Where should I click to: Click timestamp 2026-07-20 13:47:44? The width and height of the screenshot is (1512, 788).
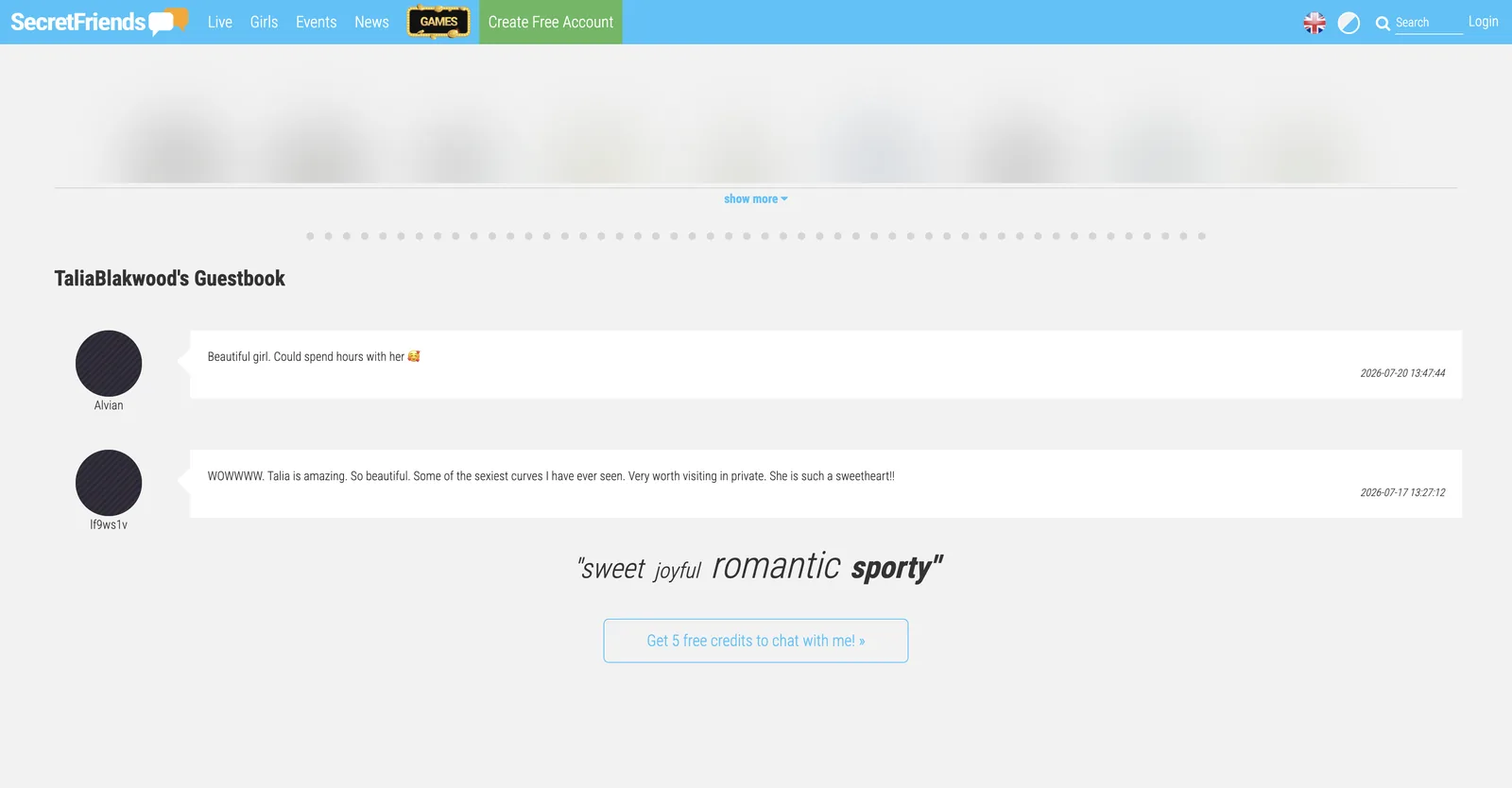(1402, 373)
